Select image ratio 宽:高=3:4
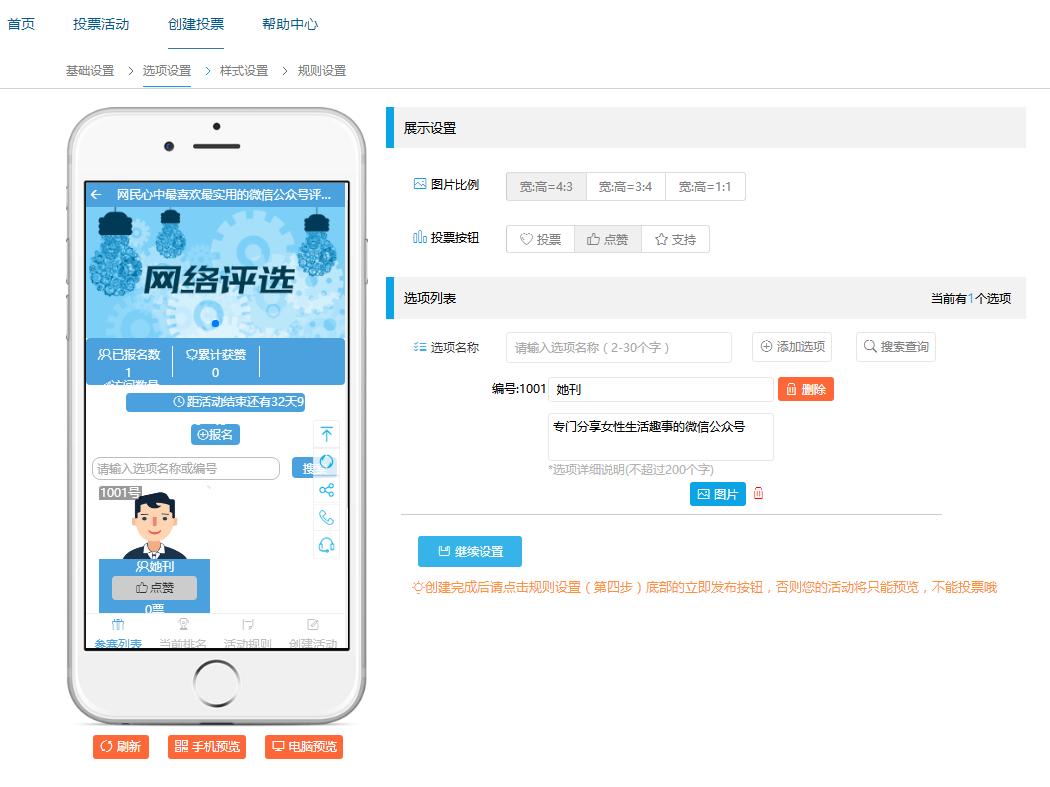Viewport: 1050px width, 787px height. pyautogui.click(x=625, y=187)
